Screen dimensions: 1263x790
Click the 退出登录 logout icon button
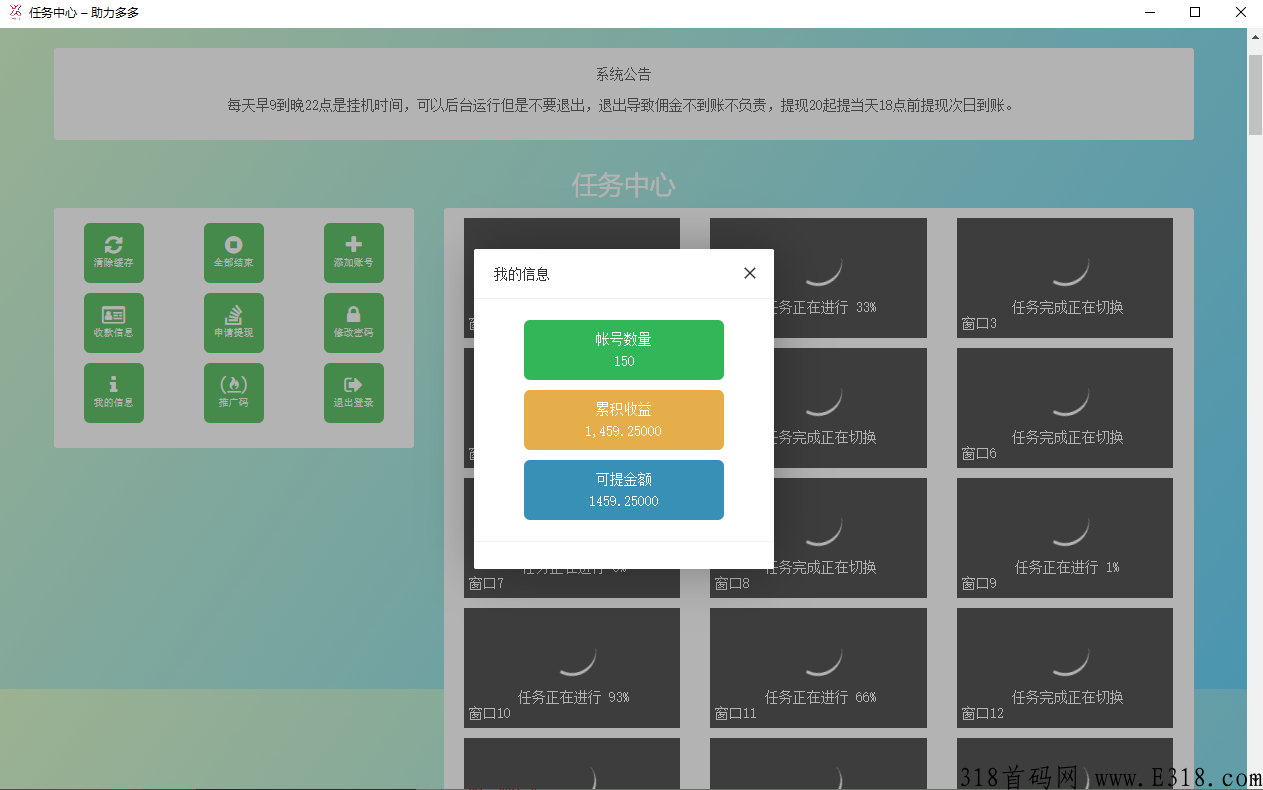pyautogui.click(x=353, y=393)
